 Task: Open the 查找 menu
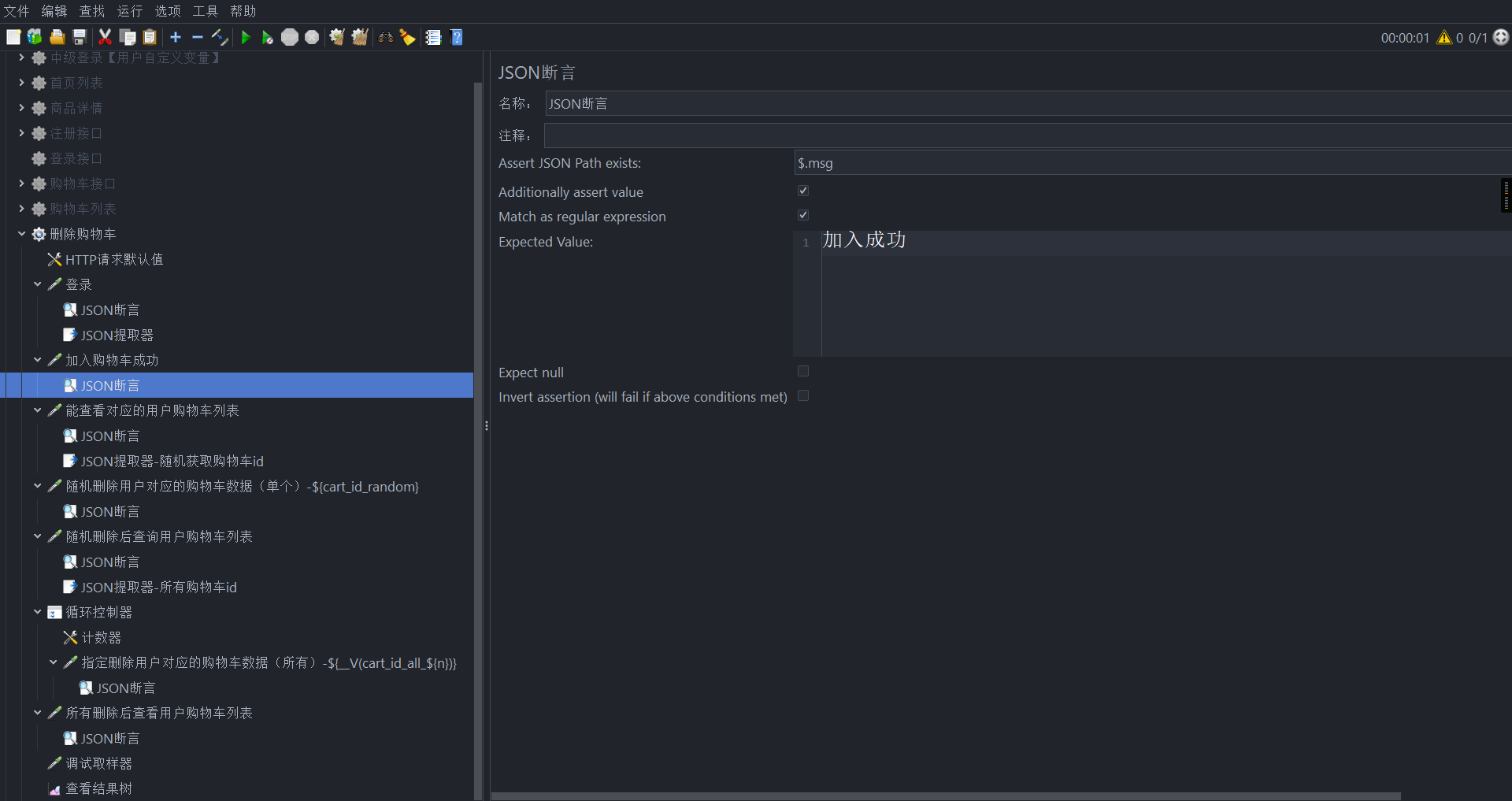coord(92,11)
